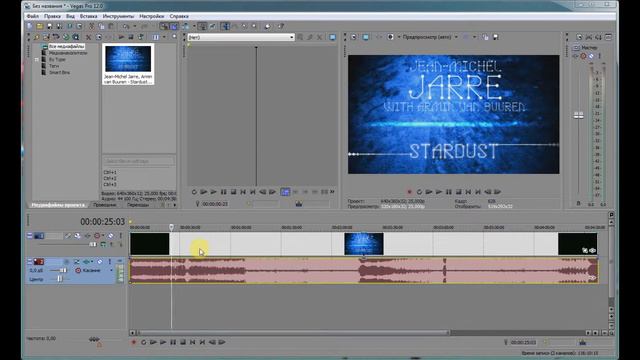Switch to Проводник tab

click(x=104, y=205)
